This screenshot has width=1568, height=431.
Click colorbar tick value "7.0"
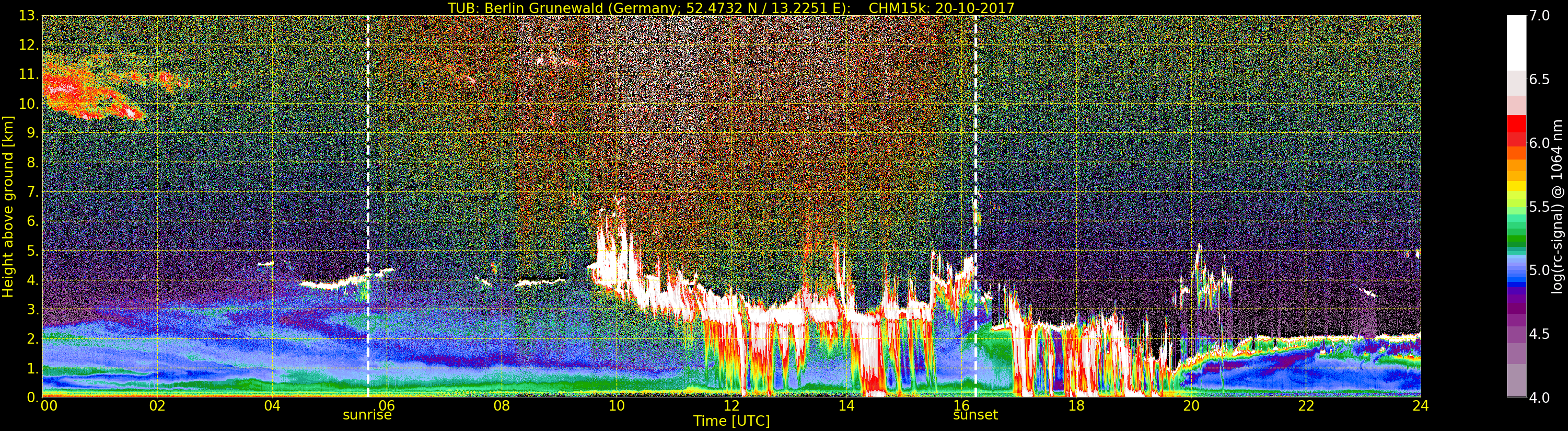1540,16
